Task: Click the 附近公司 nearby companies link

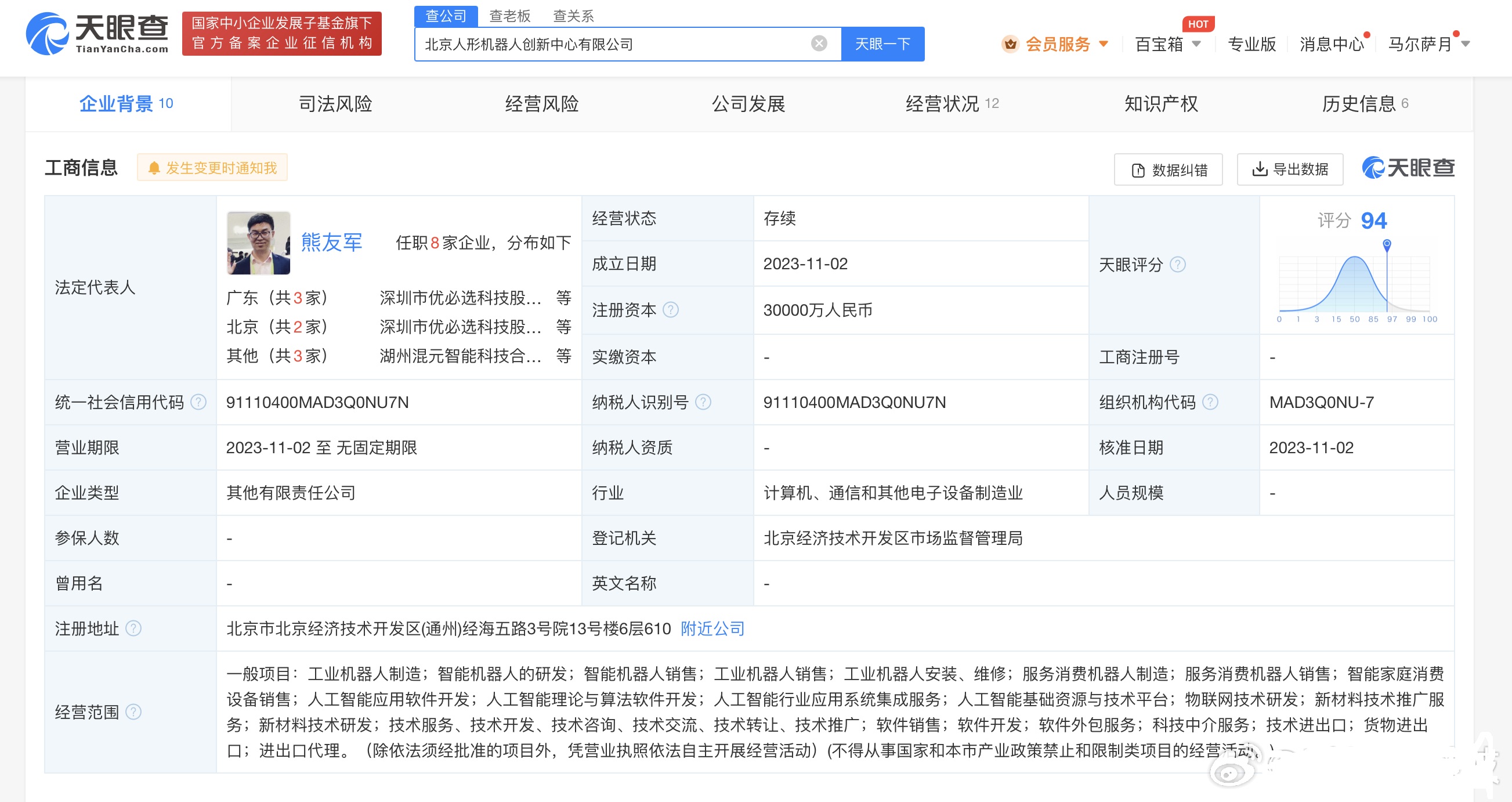Action: 712,628
